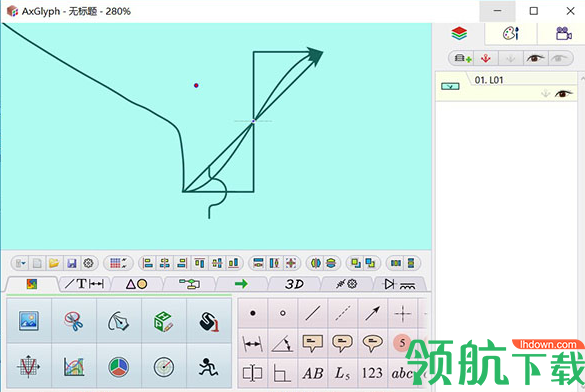
Task: Add a new layer
Action: 463,59
